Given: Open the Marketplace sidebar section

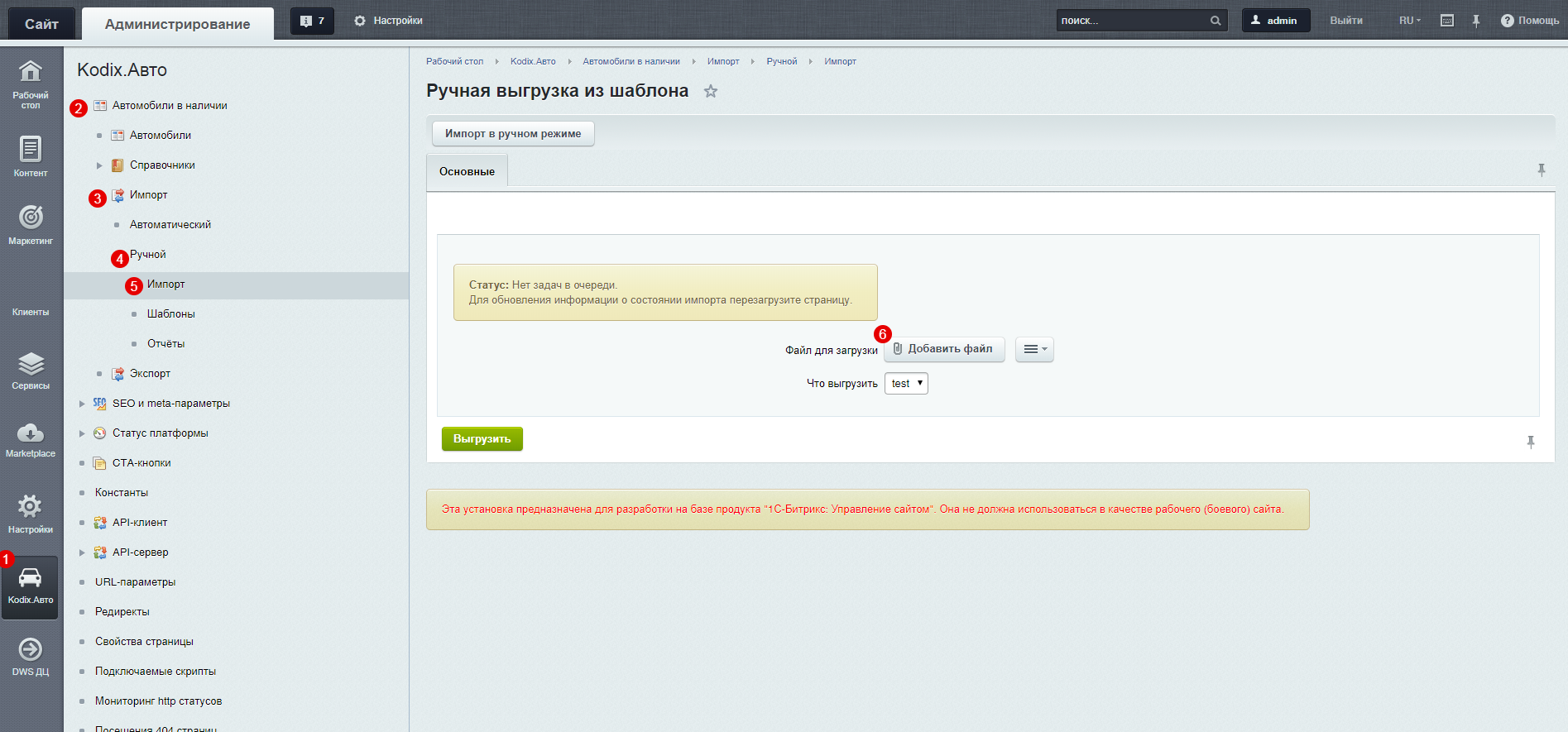Looking at the screenshot, I should (x=31, y=440).
